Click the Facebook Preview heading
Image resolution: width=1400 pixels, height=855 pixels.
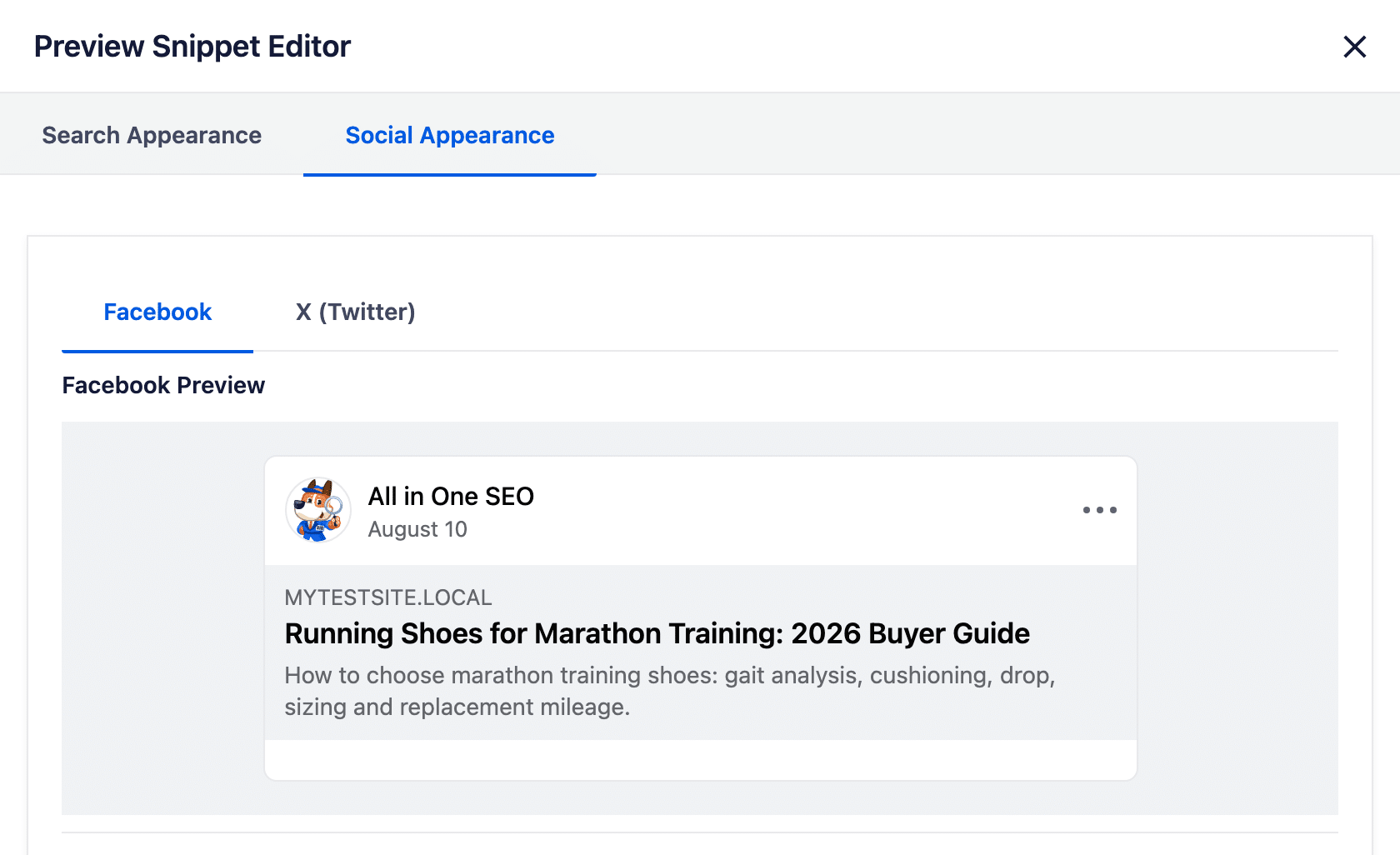[163, 385]
